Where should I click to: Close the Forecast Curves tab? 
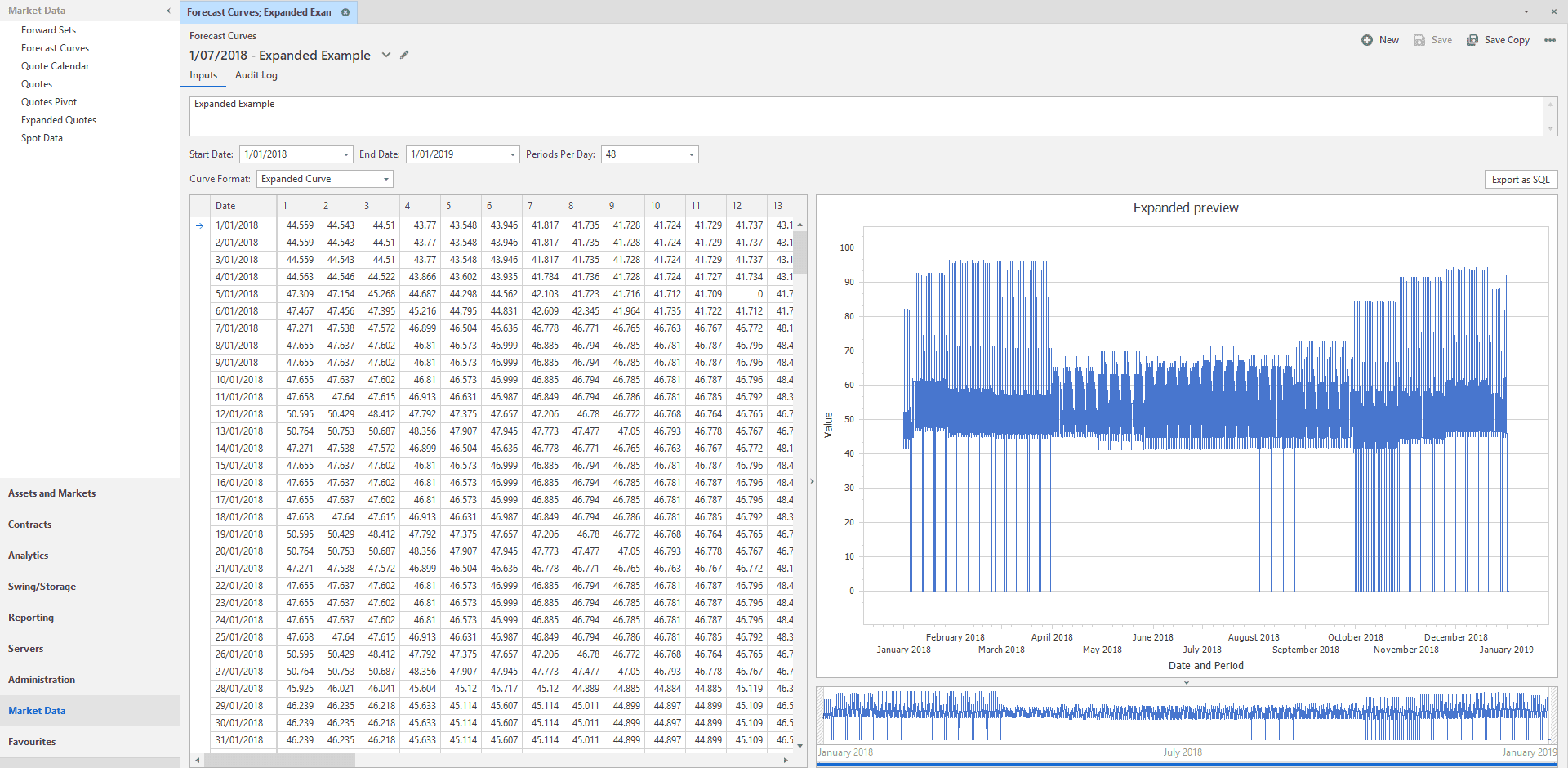345,12
